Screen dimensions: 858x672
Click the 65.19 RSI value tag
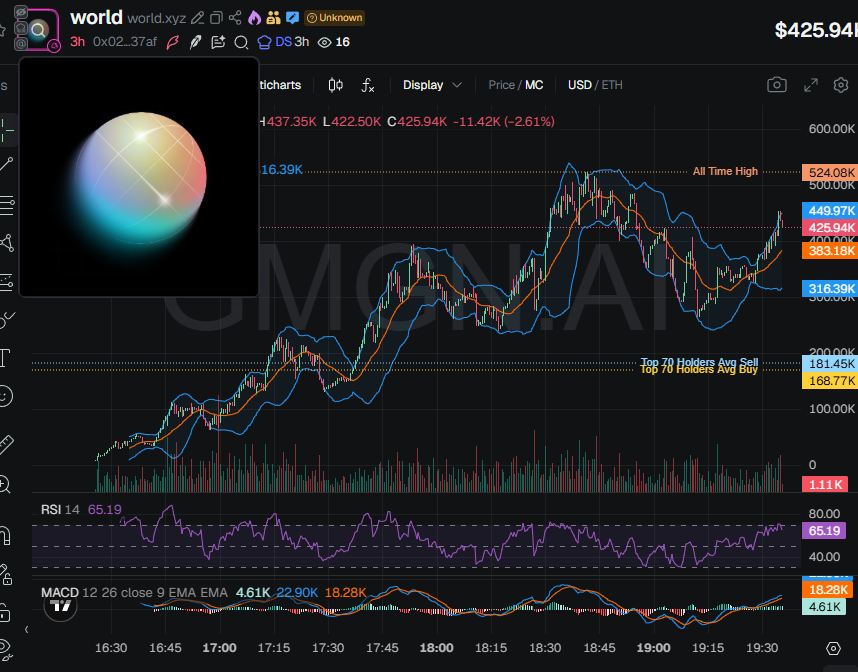click(824, 530)
